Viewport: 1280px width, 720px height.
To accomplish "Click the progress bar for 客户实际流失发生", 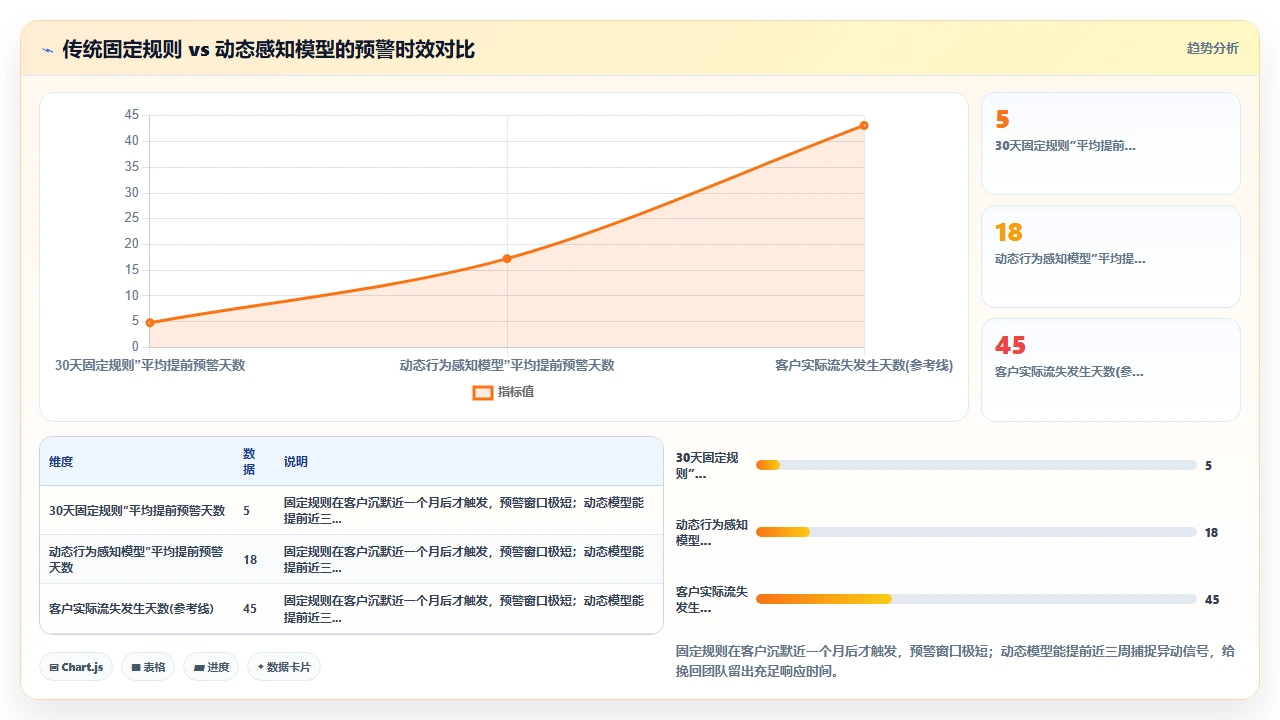I will (x=976, y=599).
